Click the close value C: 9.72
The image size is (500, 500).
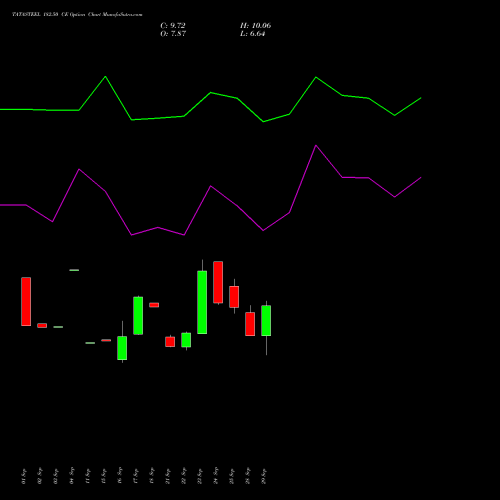tap(173, 26)
